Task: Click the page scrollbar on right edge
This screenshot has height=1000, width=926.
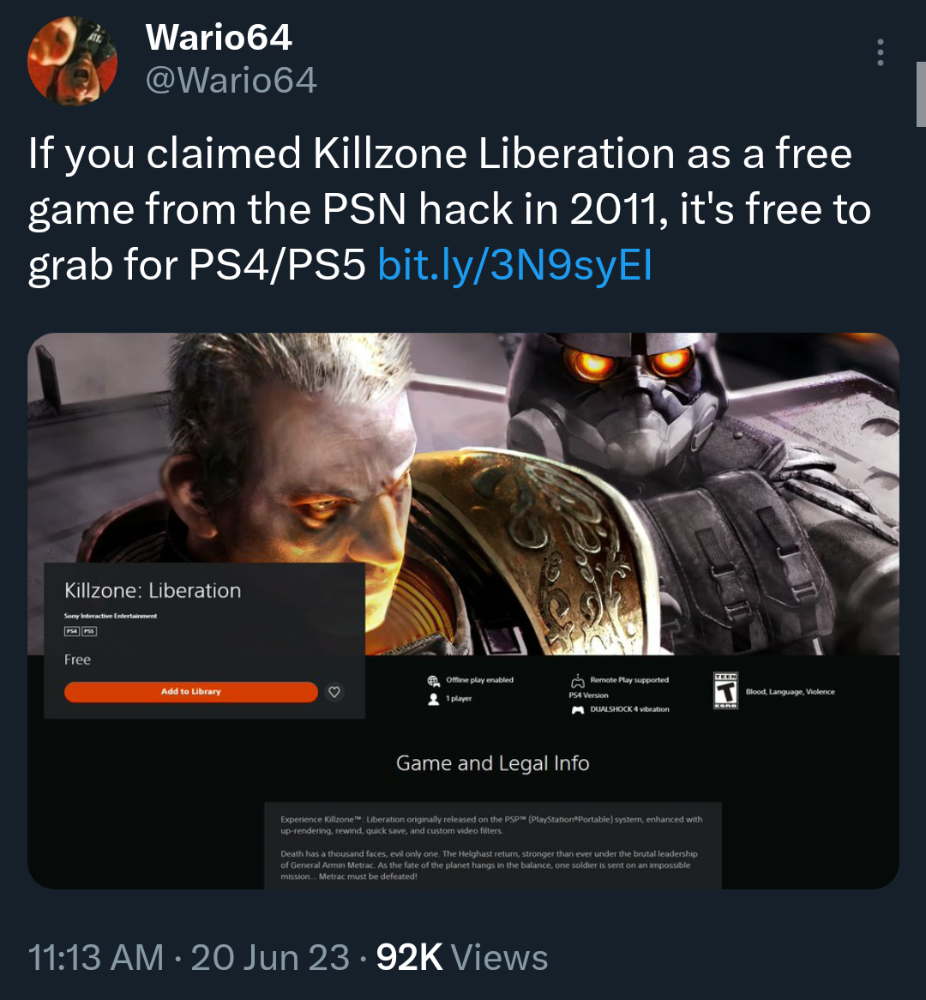Action: (921, 94)
